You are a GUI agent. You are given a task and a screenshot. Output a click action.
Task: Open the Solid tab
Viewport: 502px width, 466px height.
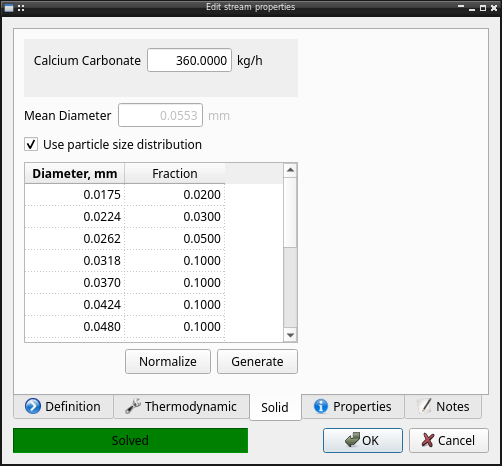pos(275,407)
